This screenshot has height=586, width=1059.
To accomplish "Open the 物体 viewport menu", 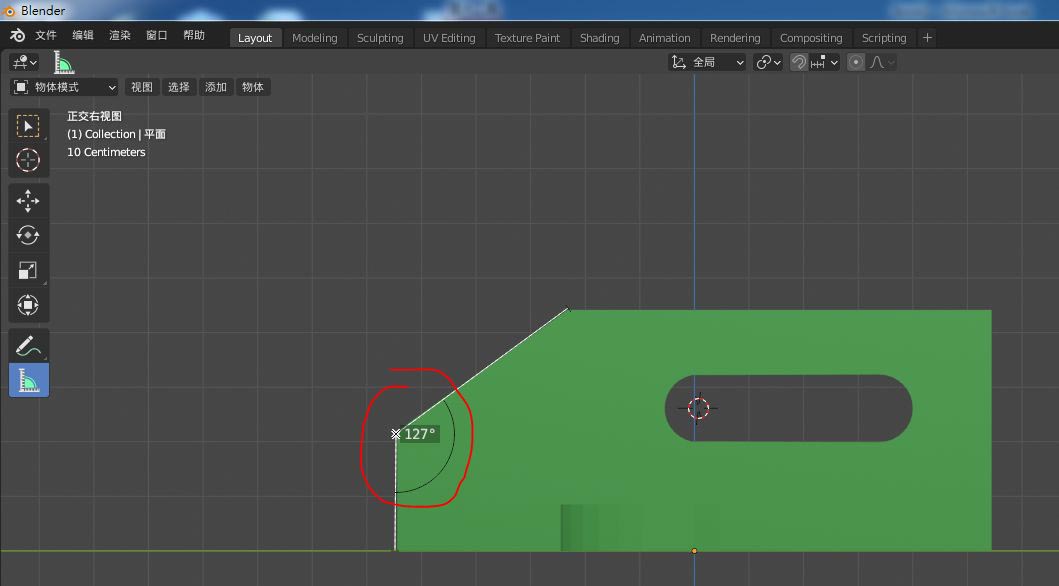I will point(253,87).
